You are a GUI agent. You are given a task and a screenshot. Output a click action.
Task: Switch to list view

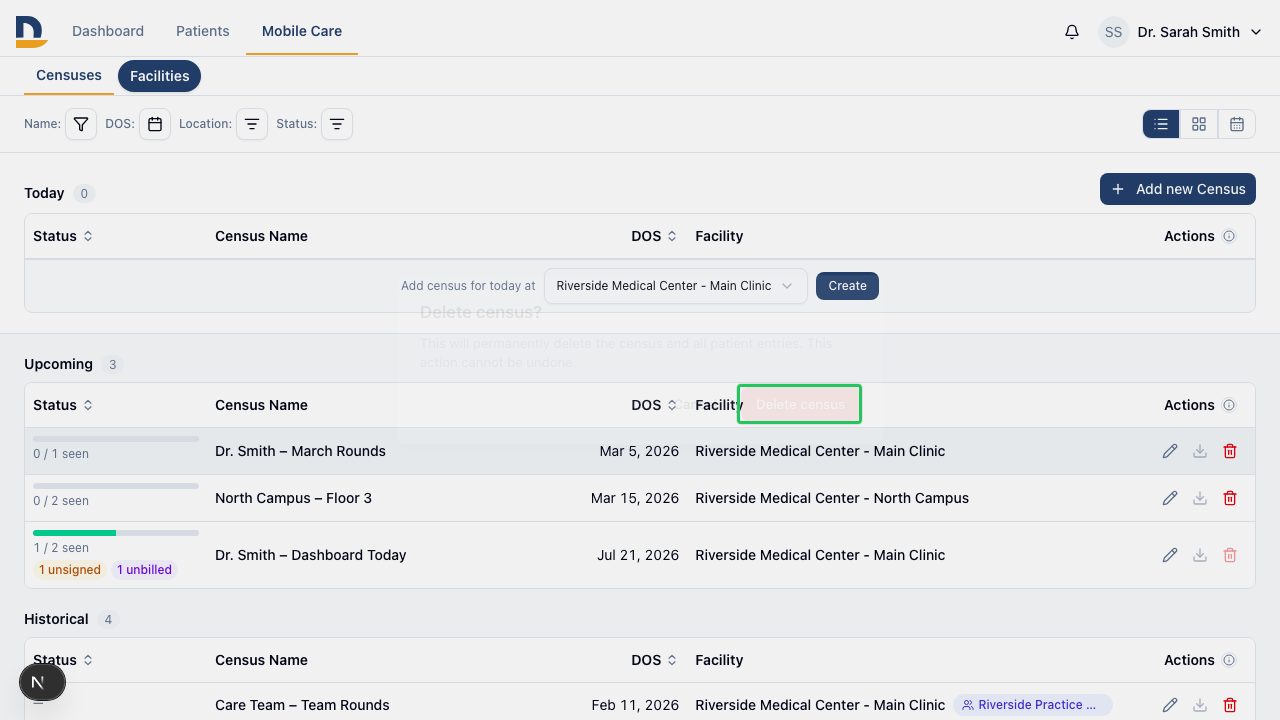tap(1161, 124)
